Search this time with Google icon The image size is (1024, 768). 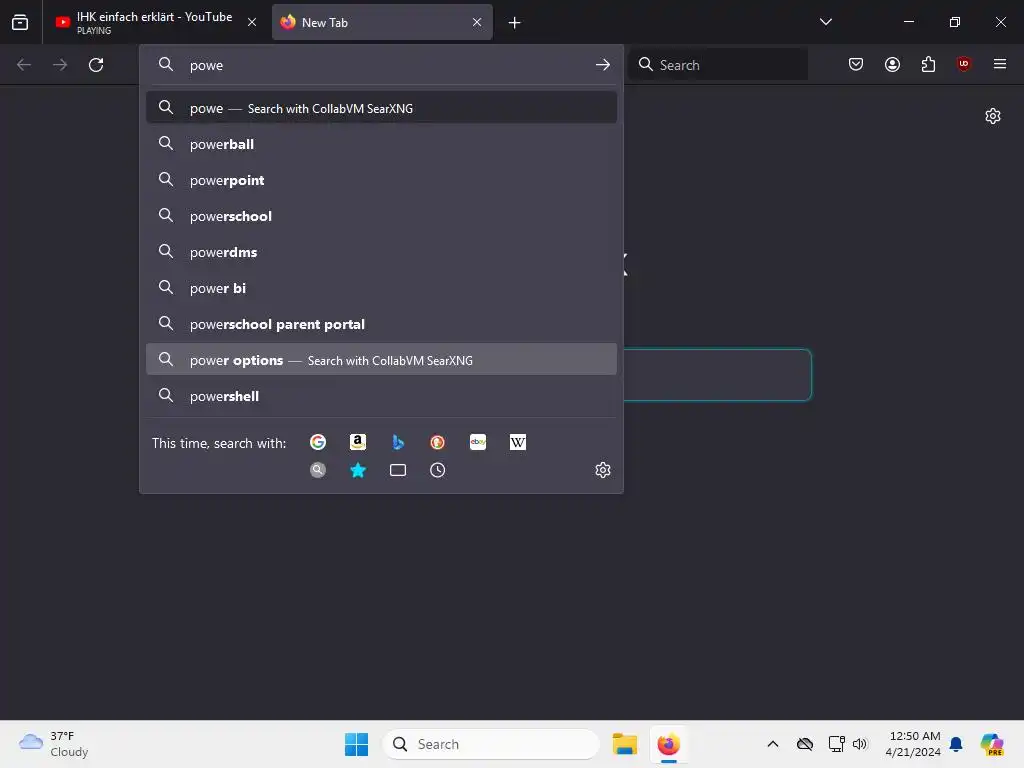click(x=318, y=442)
